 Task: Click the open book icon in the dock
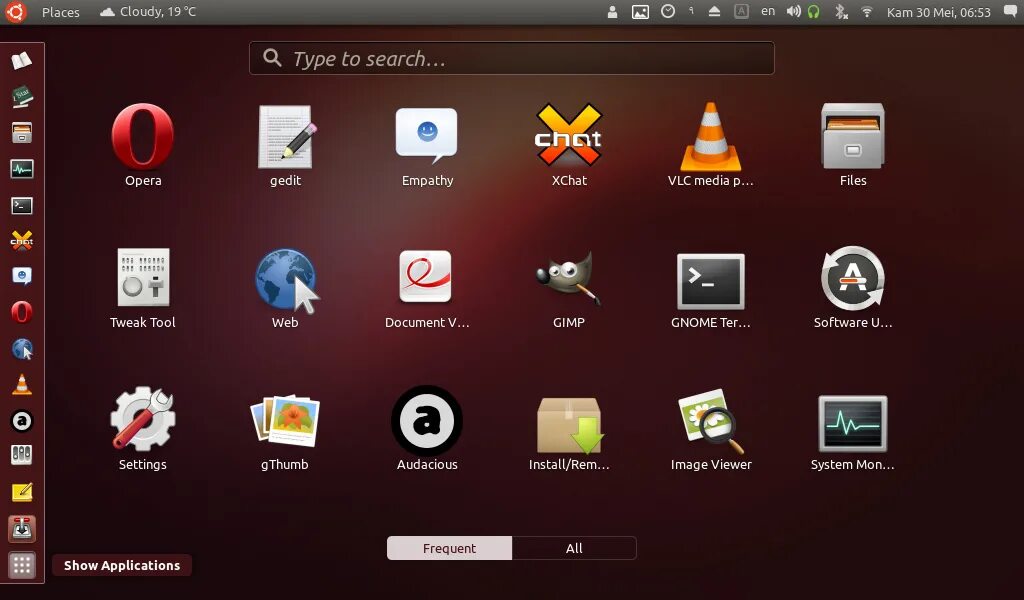22,61
